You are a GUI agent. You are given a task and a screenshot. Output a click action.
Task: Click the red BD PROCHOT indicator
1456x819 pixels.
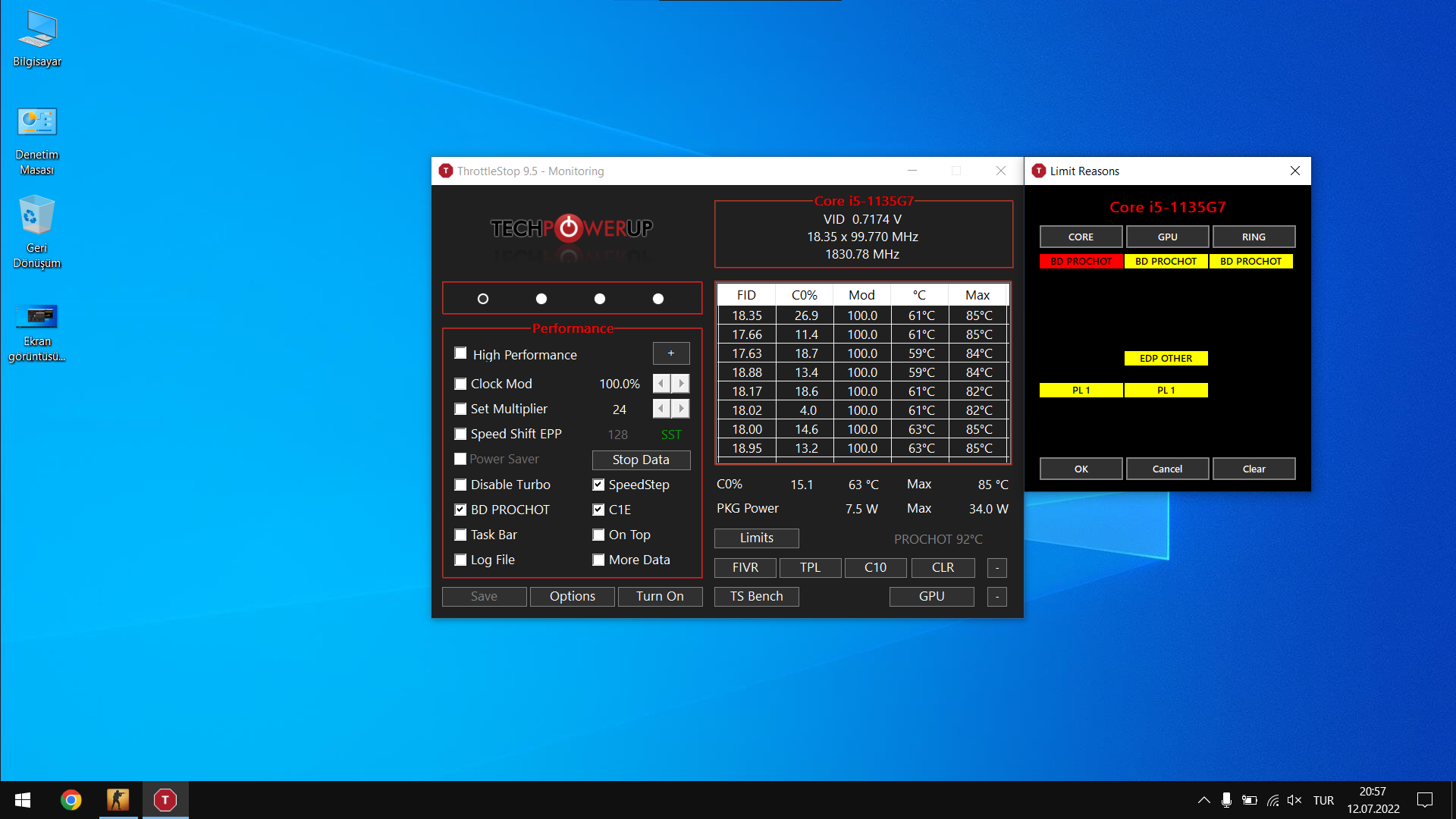[x=1081, y=261]
